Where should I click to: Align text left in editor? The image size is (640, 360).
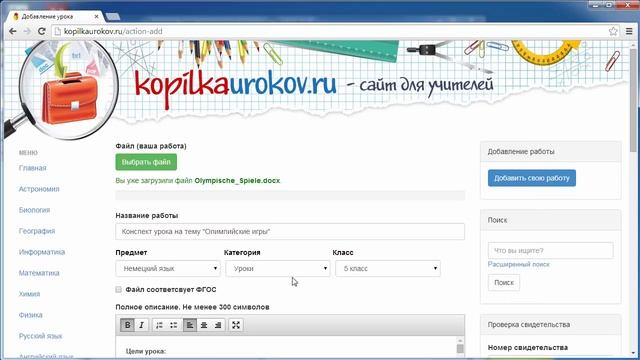[x=190, y=325]
